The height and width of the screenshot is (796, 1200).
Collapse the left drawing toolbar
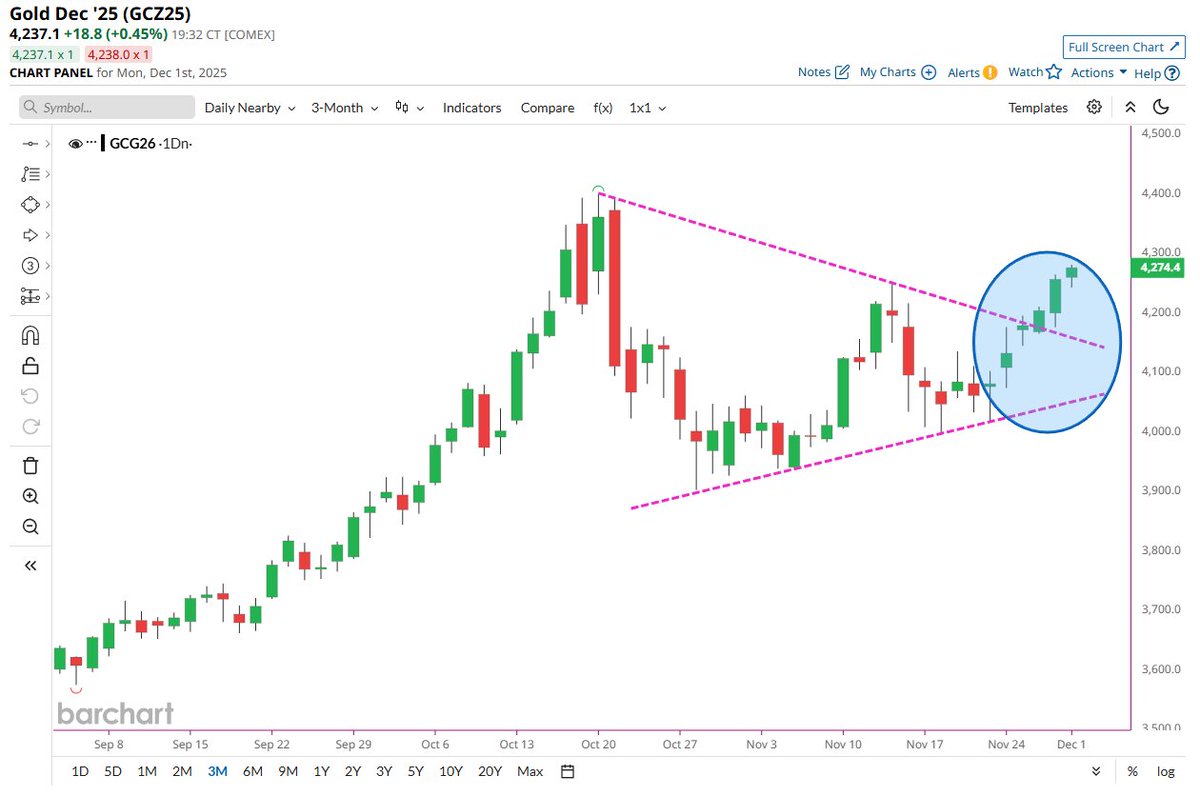30,565
